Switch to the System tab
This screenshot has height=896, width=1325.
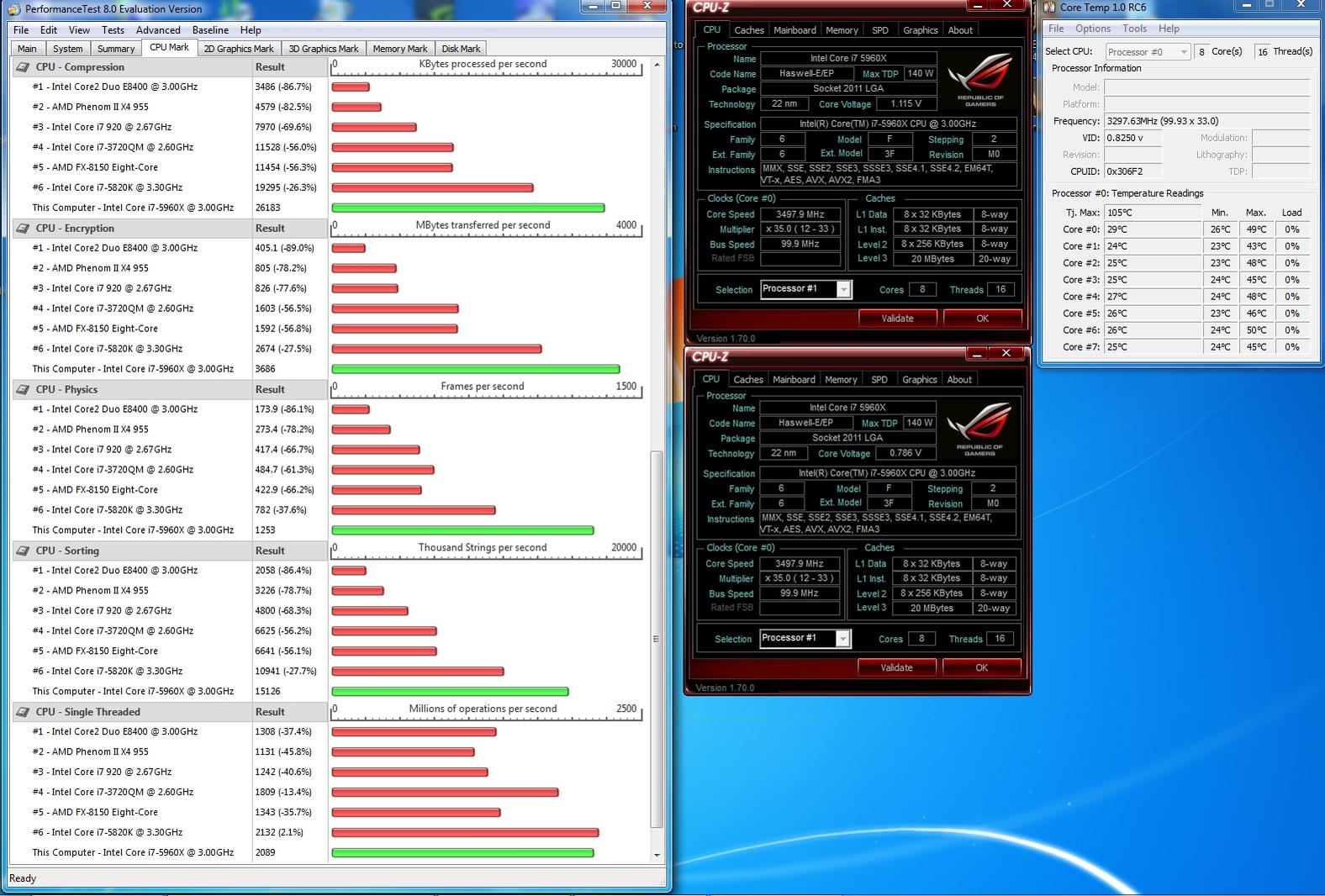(x=67, y=49)
